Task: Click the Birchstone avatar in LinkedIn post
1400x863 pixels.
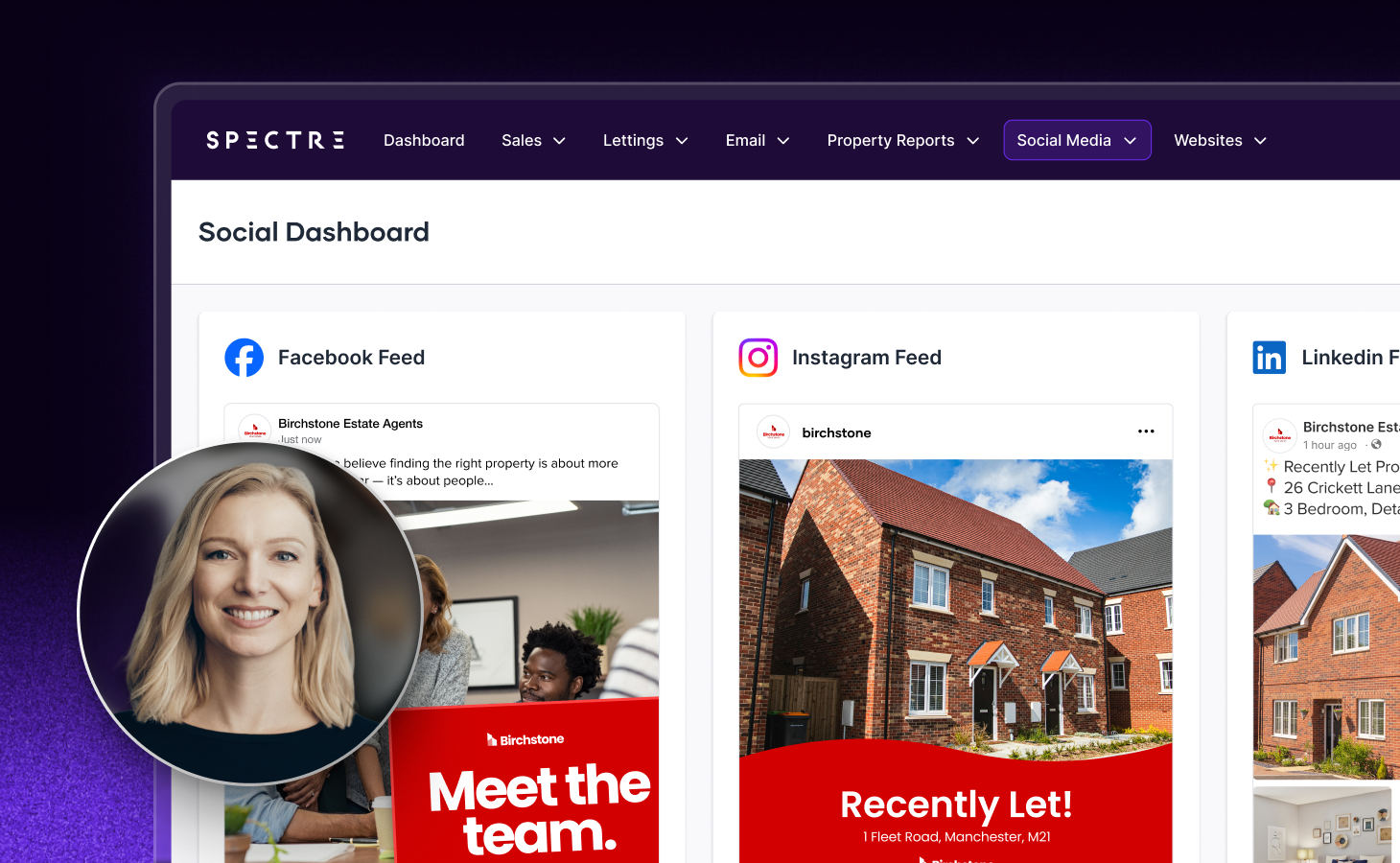Action: 1279,434
